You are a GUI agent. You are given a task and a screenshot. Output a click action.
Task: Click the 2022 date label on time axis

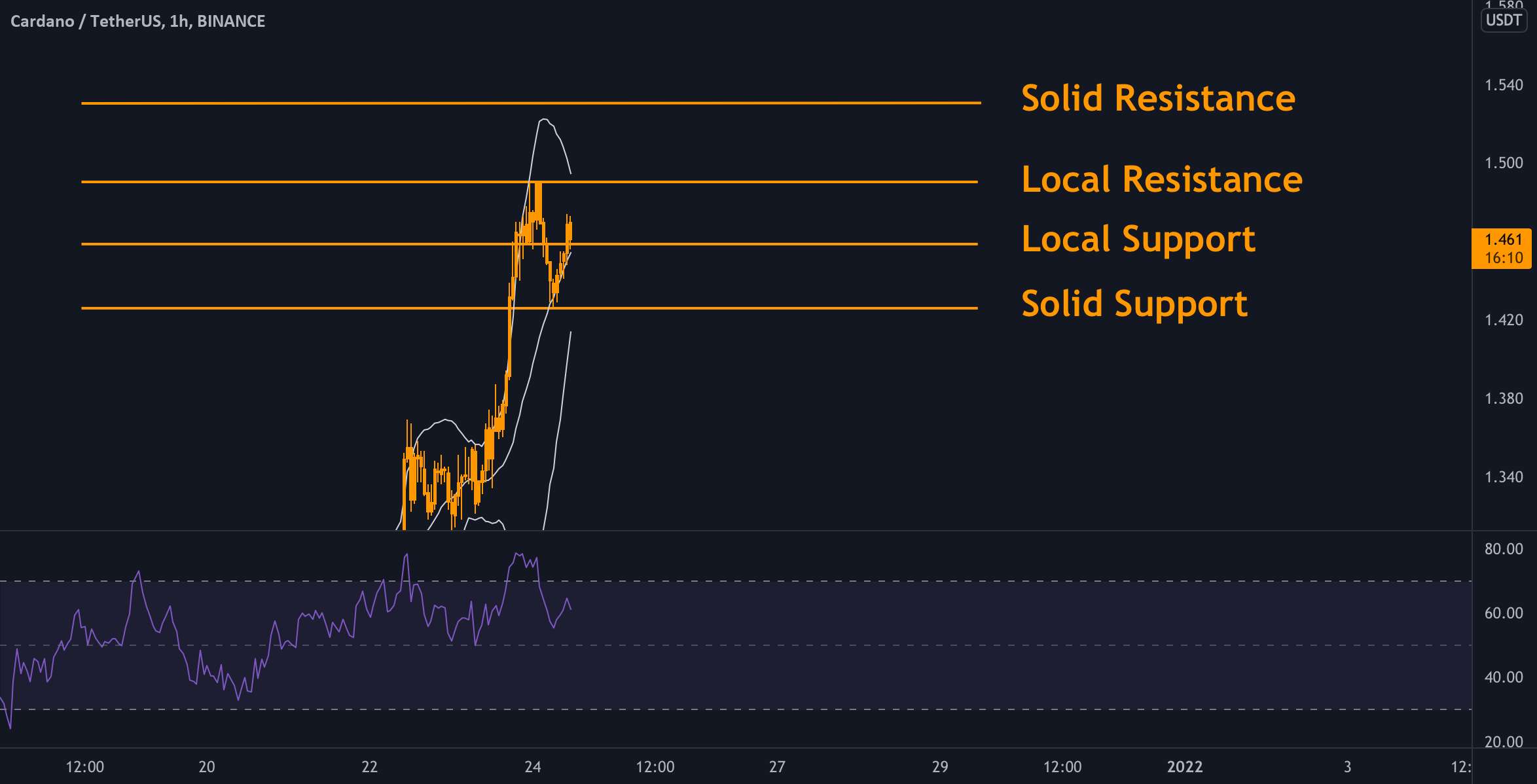pos(1185,766)
